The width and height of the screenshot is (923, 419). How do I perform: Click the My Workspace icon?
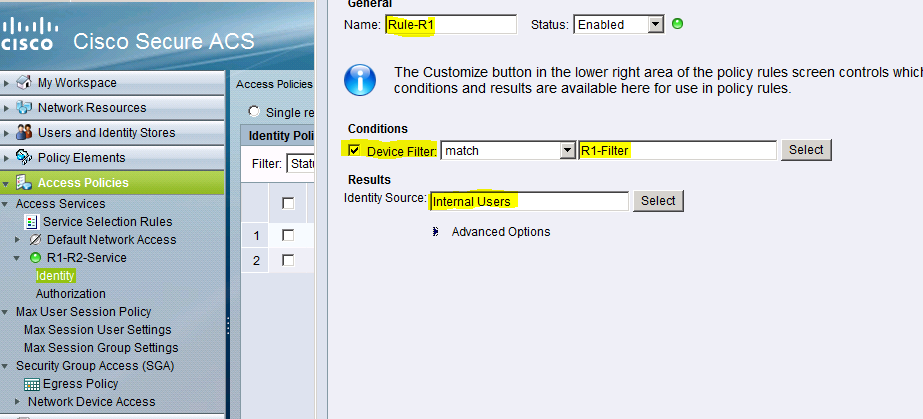click(24, 82)
